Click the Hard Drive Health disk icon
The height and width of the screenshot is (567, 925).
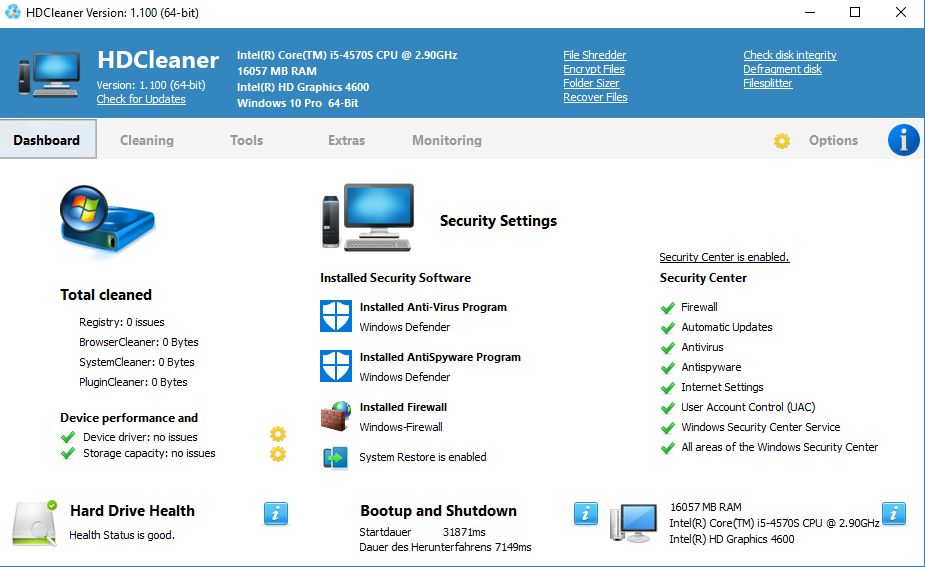point(35,523)
